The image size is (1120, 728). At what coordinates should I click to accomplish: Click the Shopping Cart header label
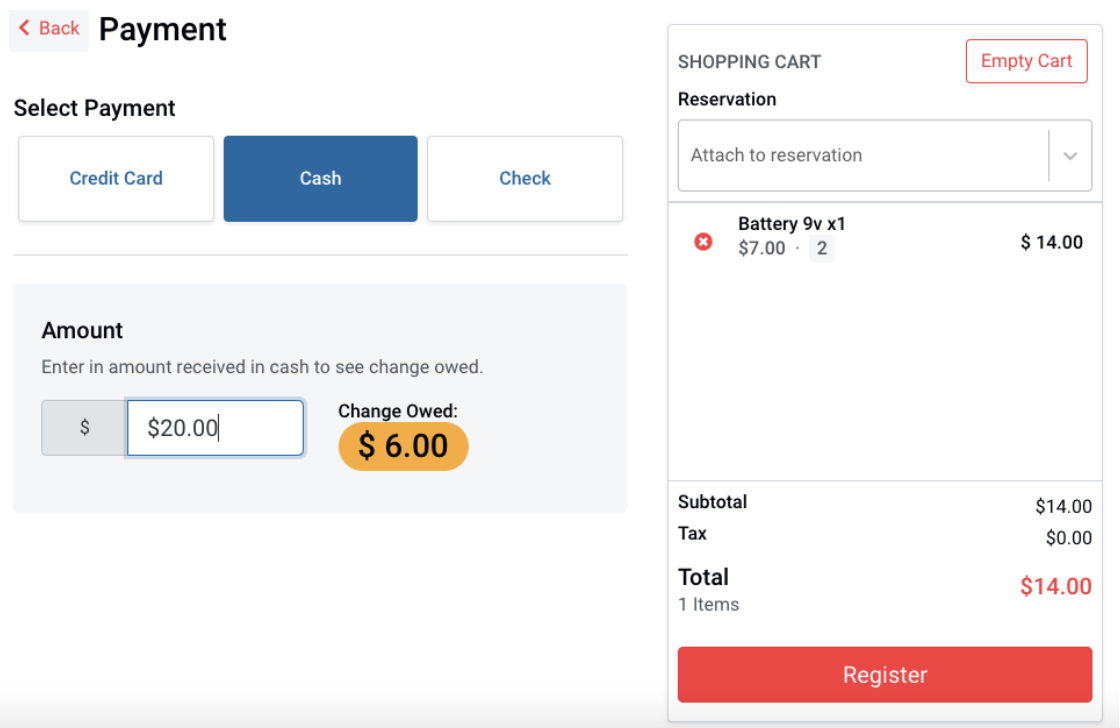tap(749, 62)
